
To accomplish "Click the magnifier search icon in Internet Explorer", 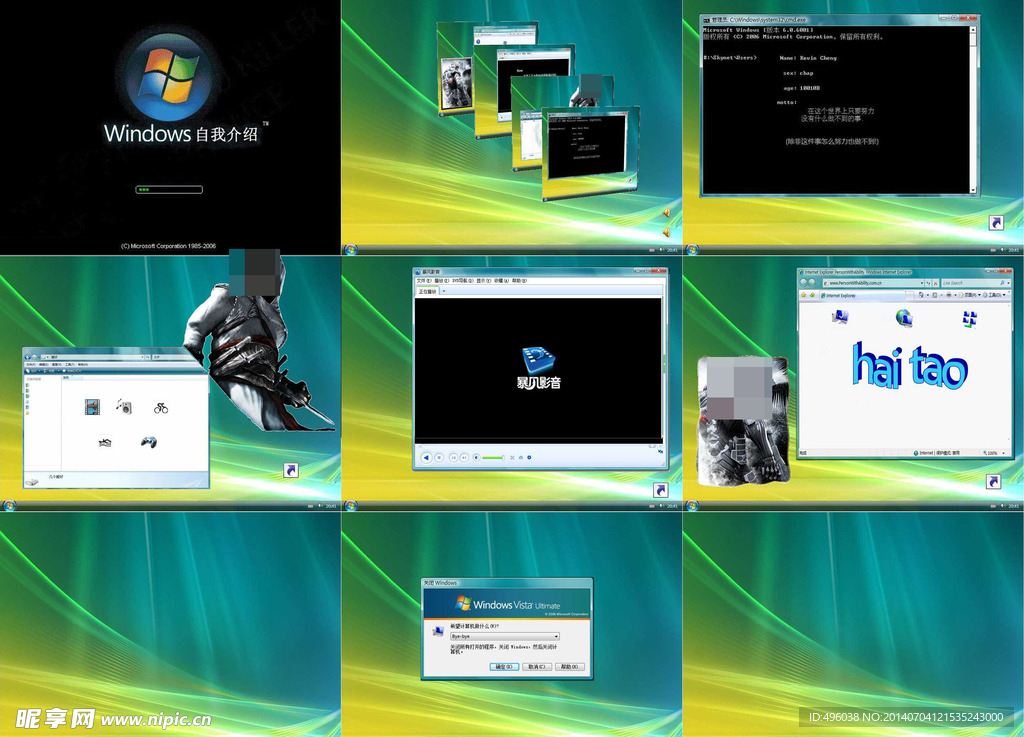I will click(1002, 283).
